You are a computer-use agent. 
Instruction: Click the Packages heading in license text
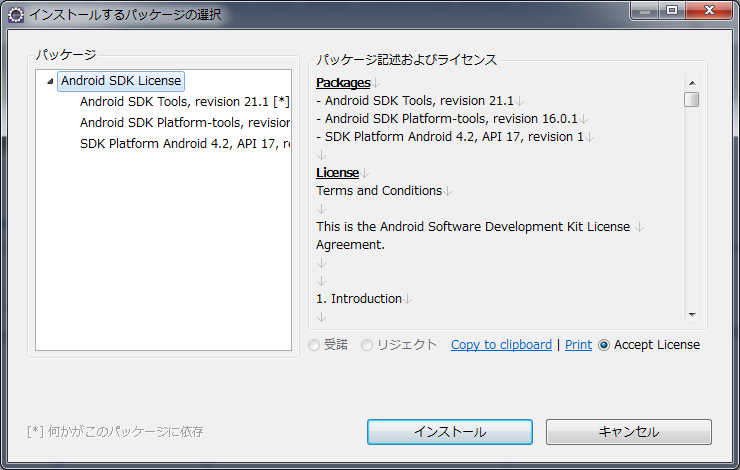coord(343,83)
